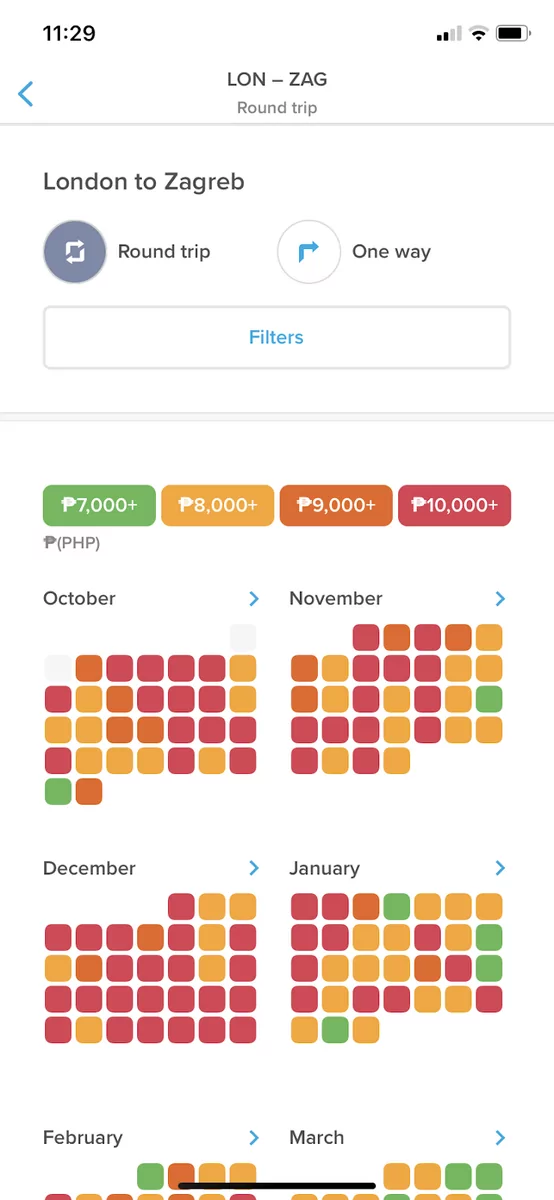Select the green day in October's last row
This screenshot has height=1200, width=554.
[58, 792]
